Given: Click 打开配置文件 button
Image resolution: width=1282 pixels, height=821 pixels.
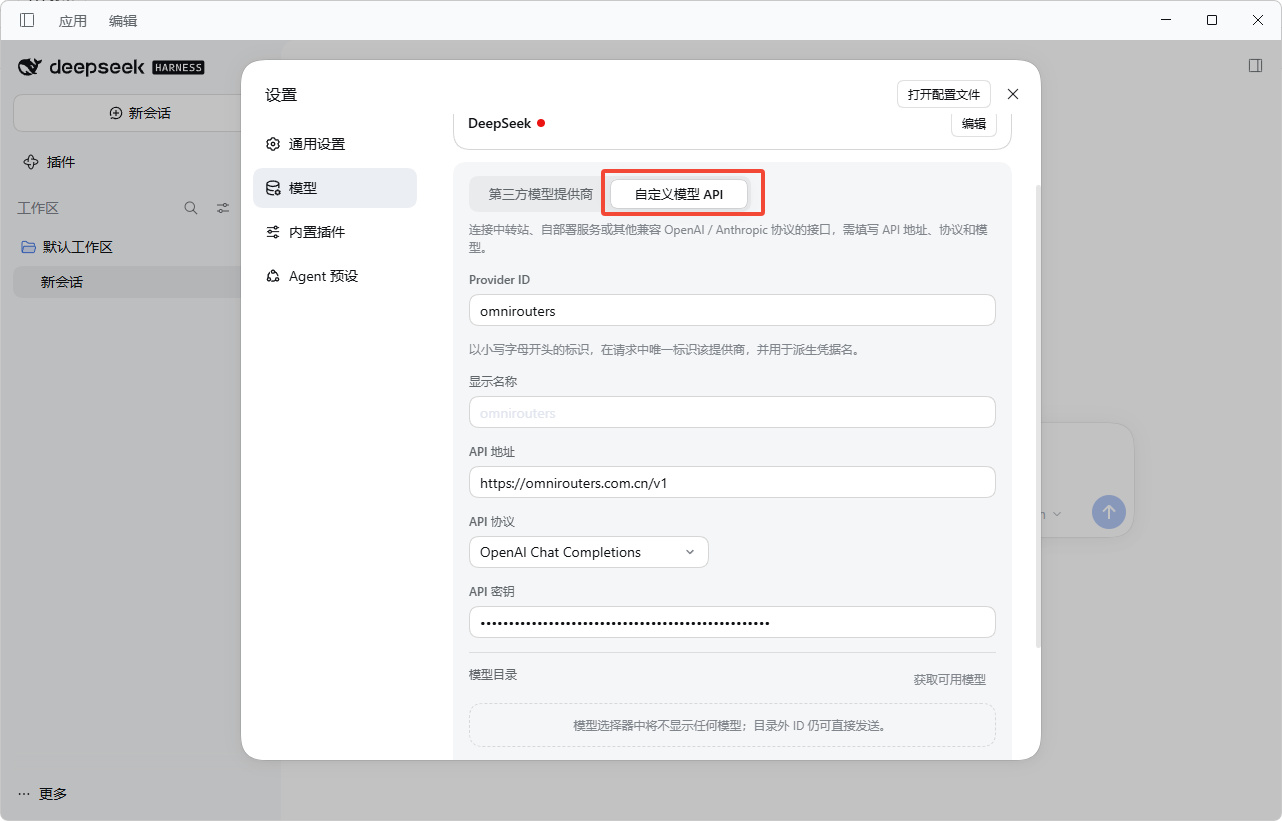Looking at the screenshot, I should click(944, 94).
